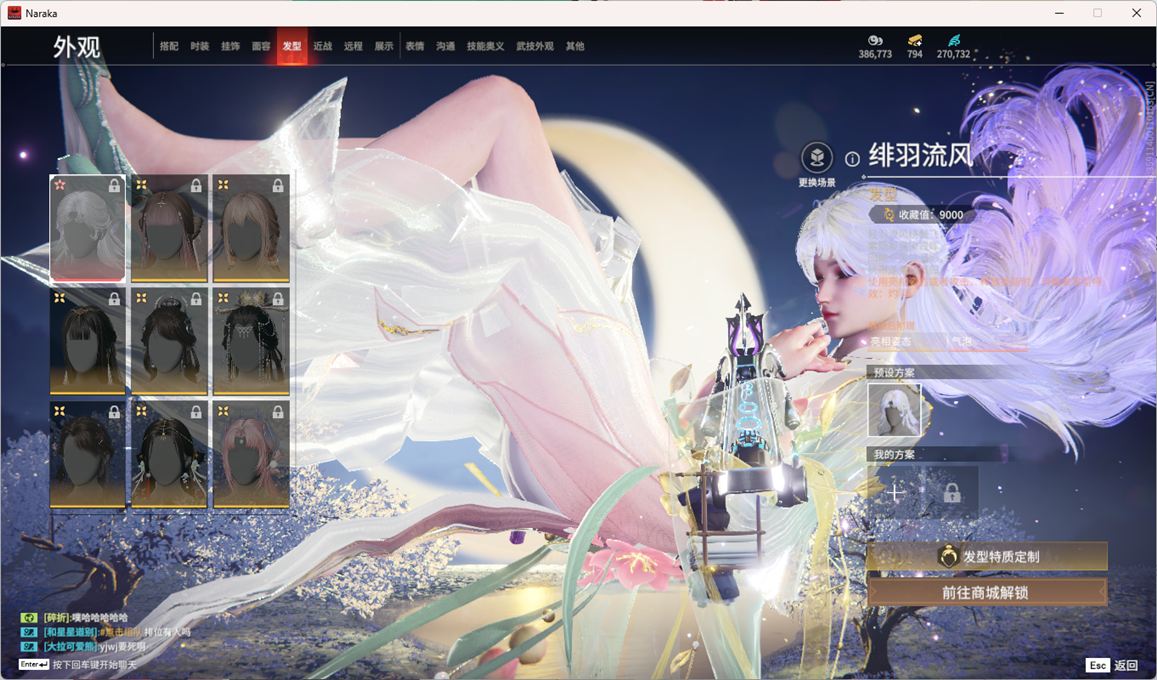Click the 386,773 silver balance
Image resolution: width=1157 pixels, height=680 pixels.
tap(875, 54)
